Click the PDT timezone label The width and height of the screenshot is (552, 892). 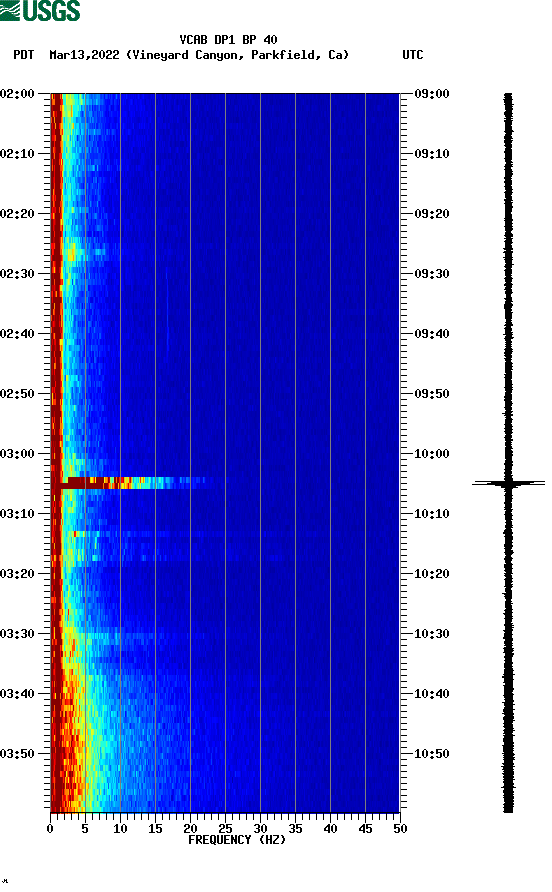tap(24, 55)
